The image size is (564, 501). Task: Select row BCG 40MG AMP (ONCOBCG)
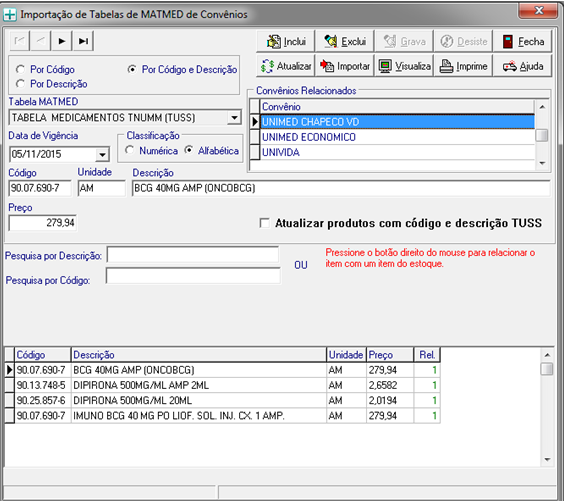point(222,370)
